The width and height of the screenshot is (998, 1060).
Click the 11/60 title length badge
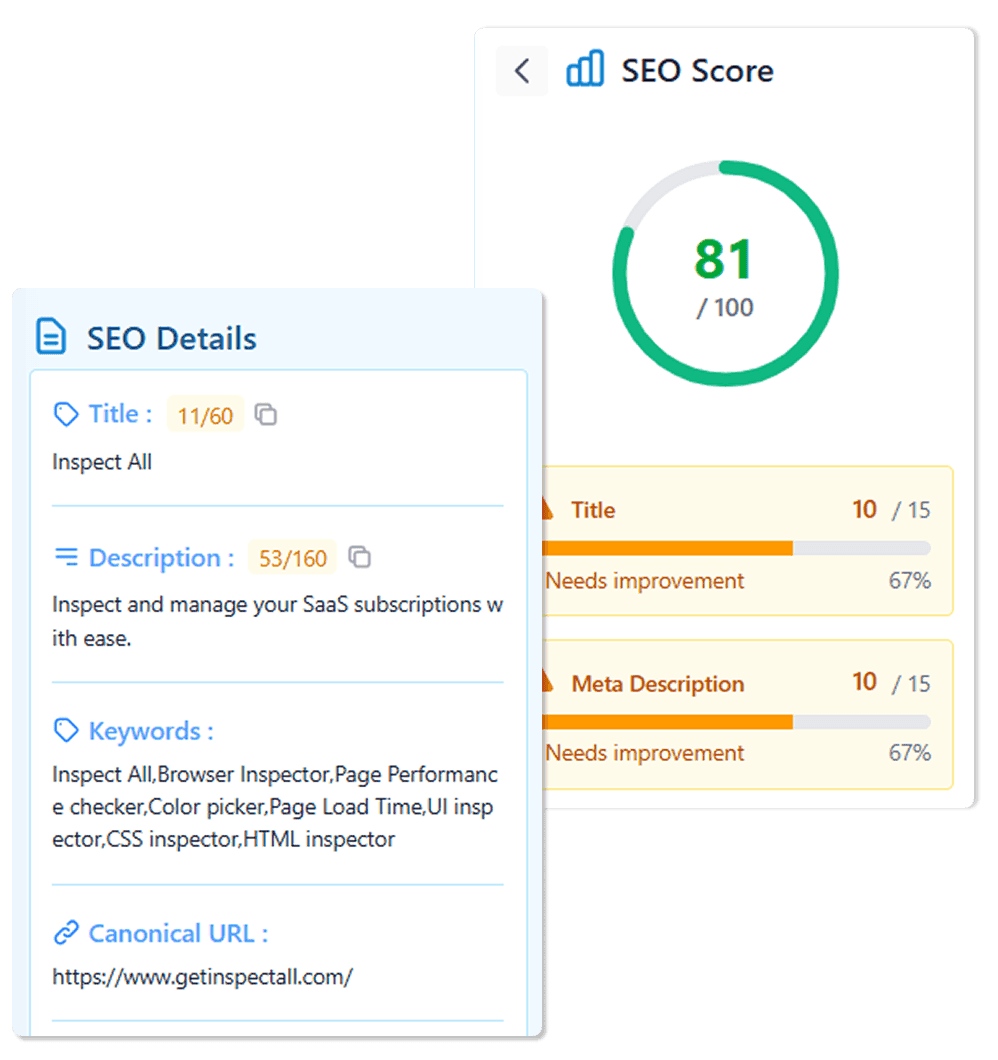tap(205, 415)
